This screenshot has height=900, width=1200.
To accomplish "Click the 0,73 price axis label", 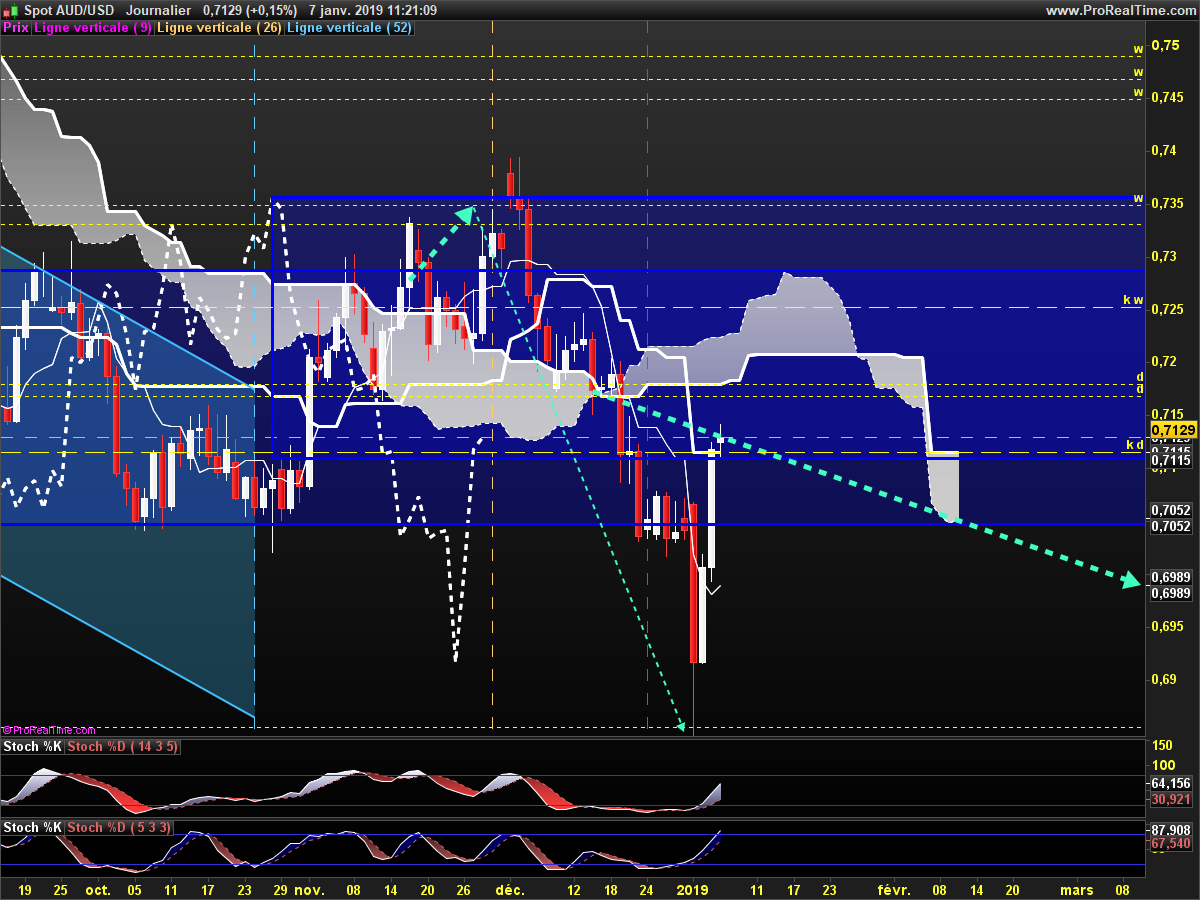I will coord(1164,257).
